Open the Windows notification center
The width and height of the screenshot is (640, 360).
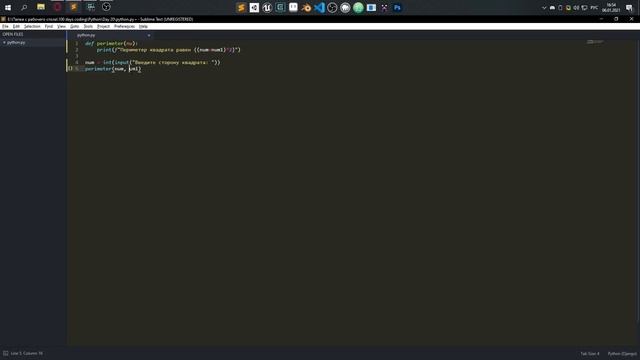(x=629, y=8)
